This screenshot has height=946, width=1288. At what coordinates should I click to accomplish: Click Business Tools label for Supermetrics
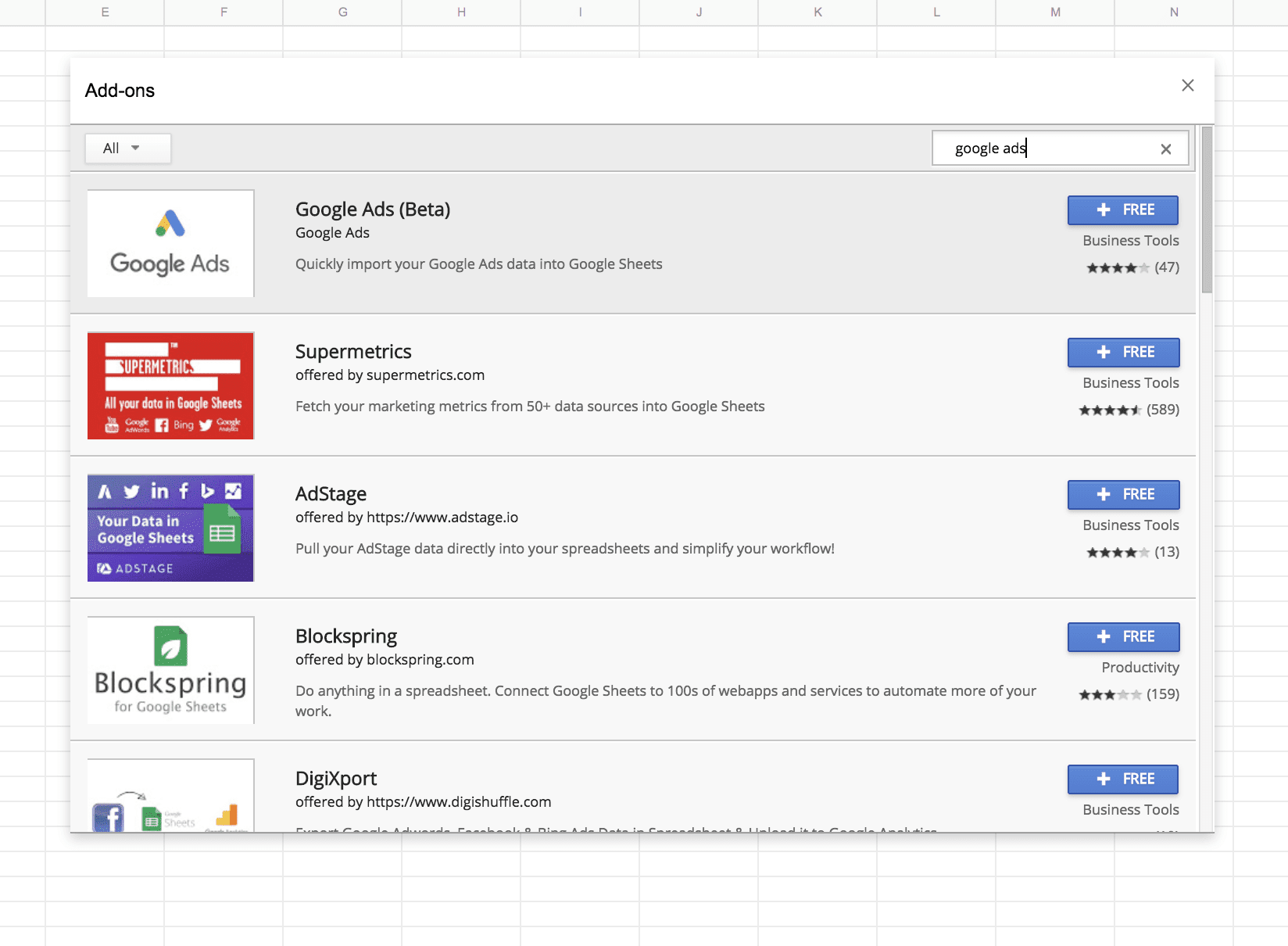coord(1130,382)
